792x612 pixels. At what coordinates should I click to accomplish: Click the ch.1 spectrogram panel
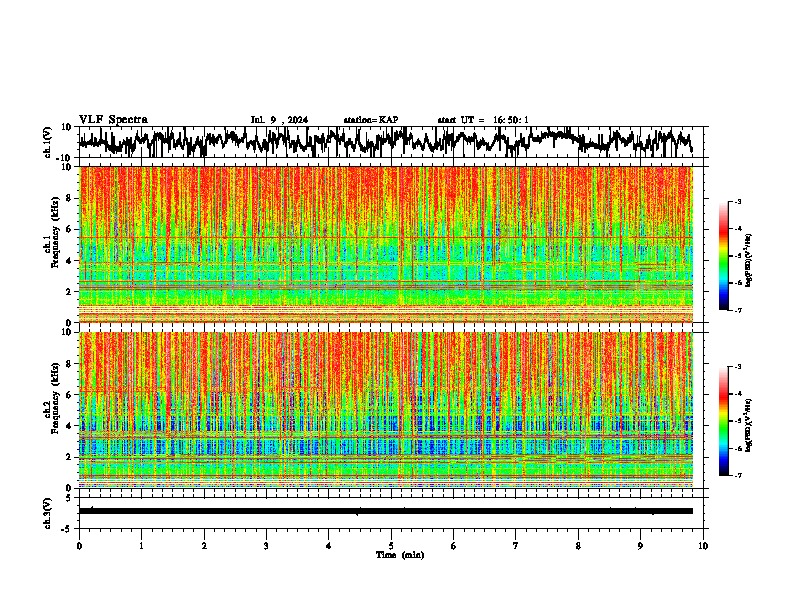[x=386, y=244]
